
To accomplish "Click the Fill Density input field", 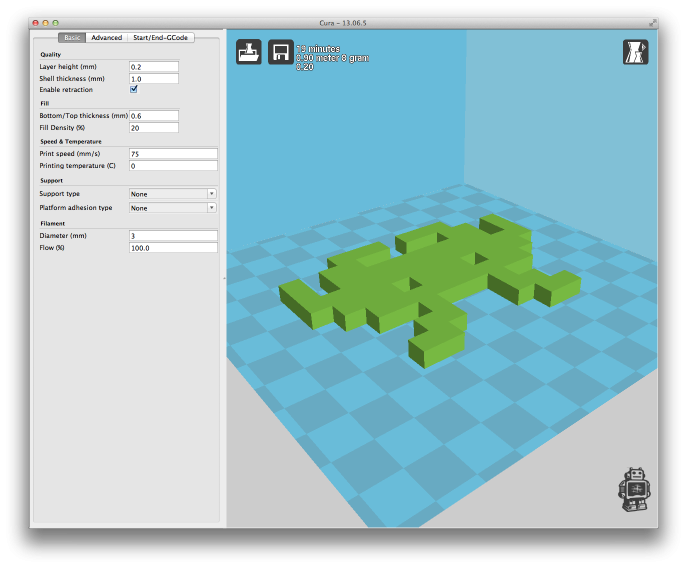I will coord(154,128).
